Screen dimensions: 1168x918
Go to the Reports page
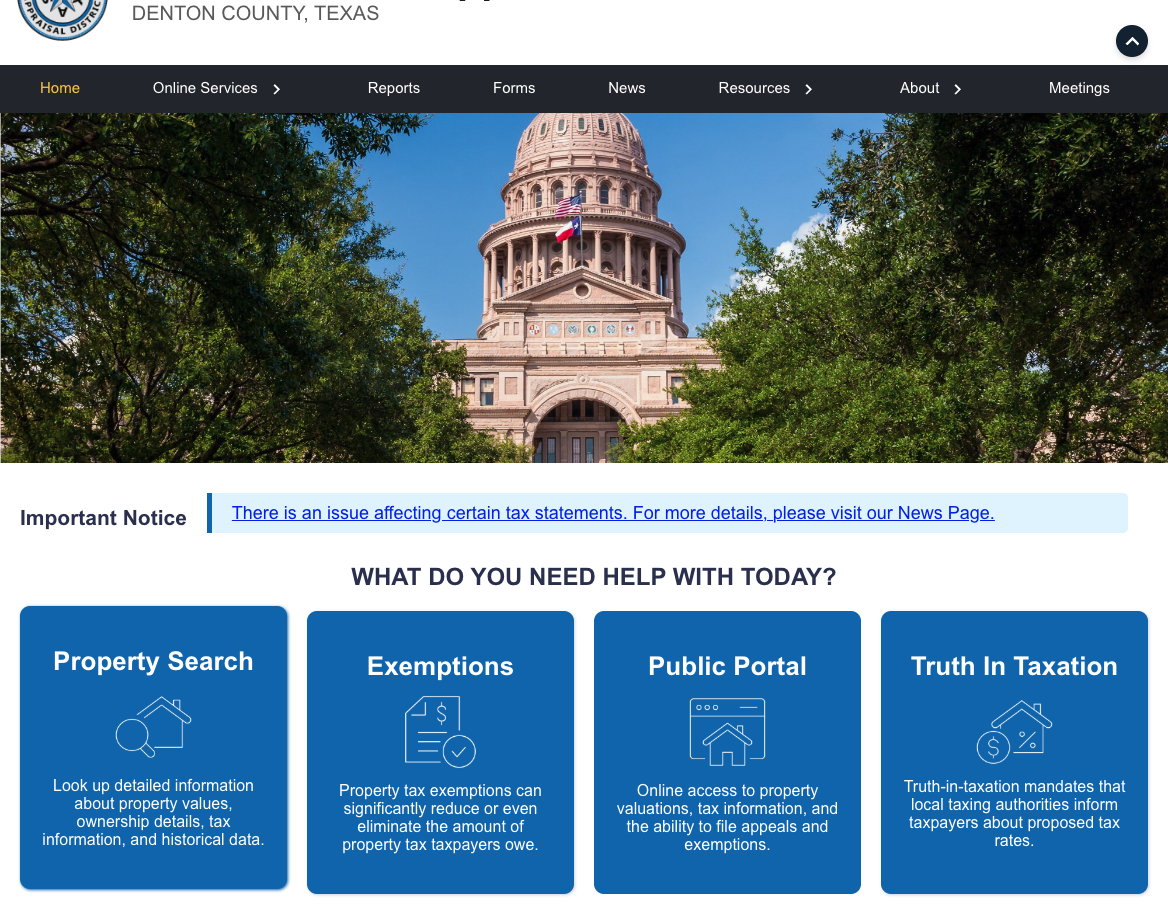tap(393, 88)
